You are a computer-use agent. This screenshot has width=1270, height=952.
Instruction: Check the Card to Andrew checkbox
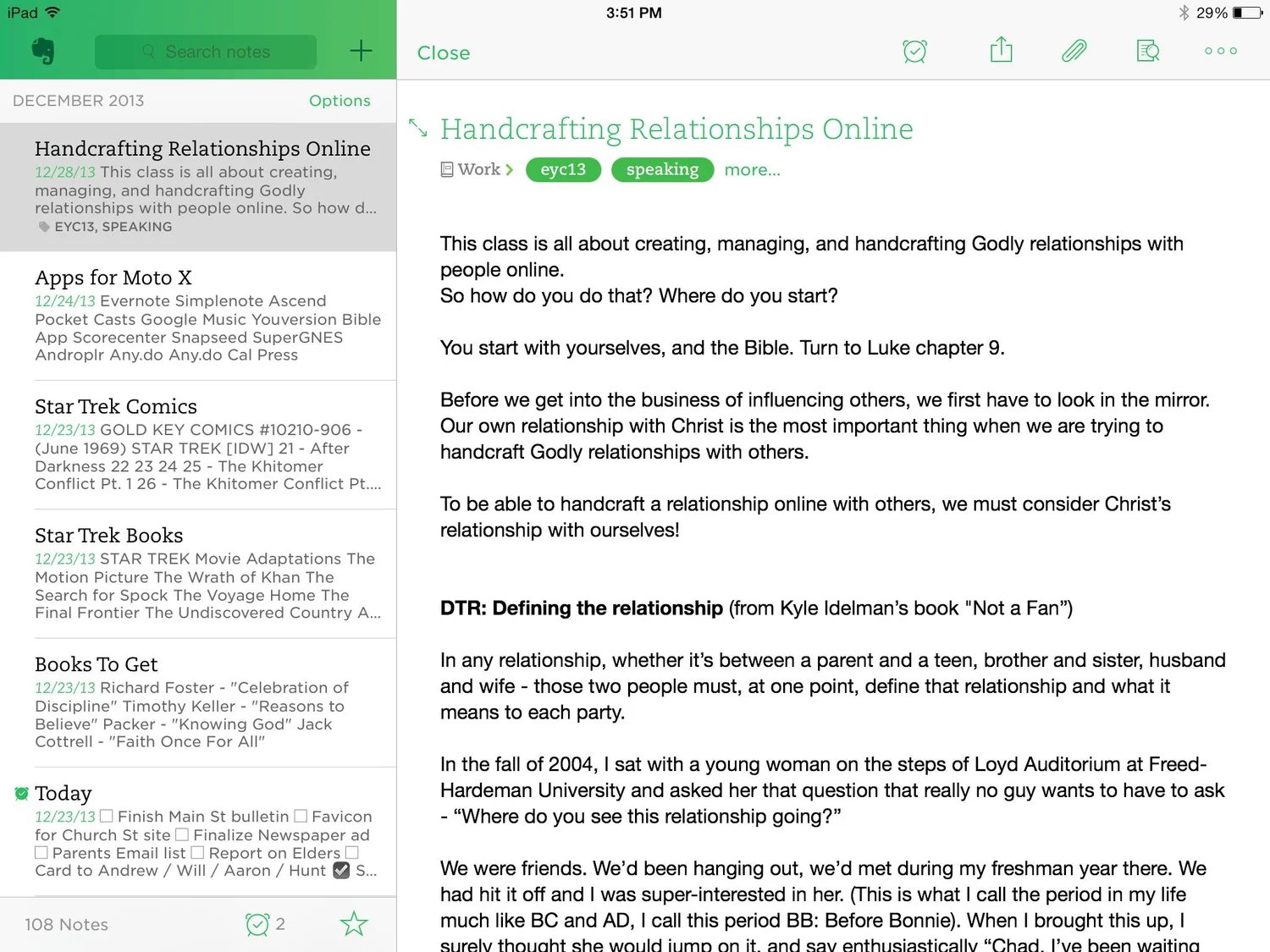[352, 852]
